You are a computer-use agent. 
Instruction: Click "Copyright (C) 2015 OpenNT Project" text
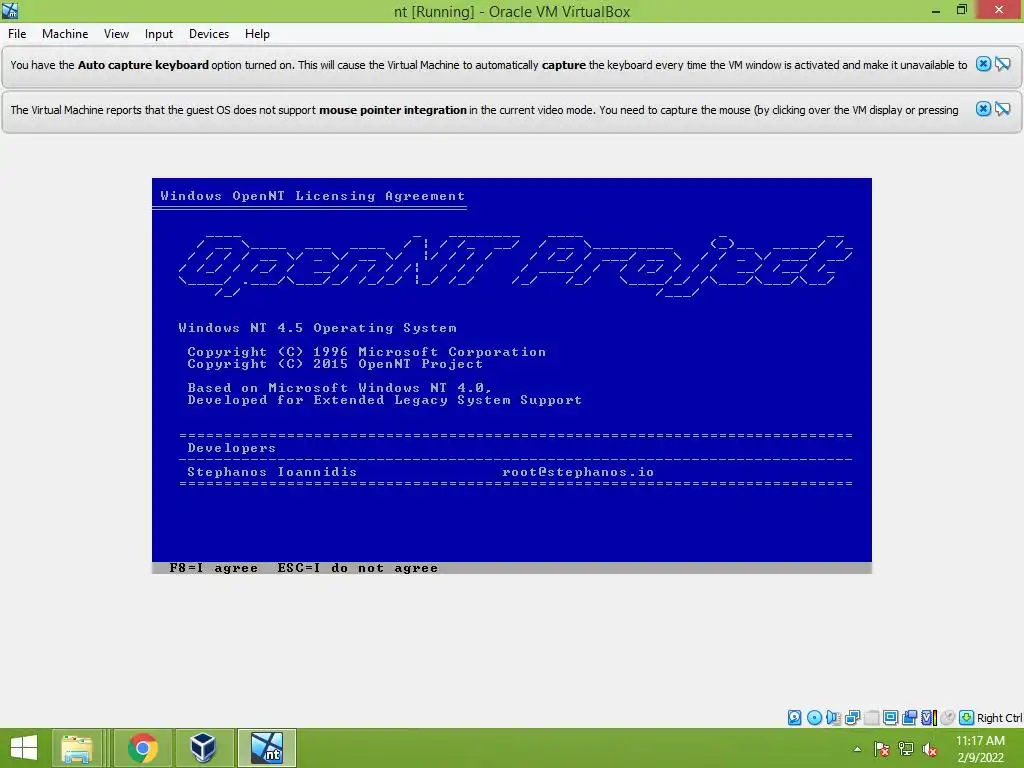pos(335,364)
